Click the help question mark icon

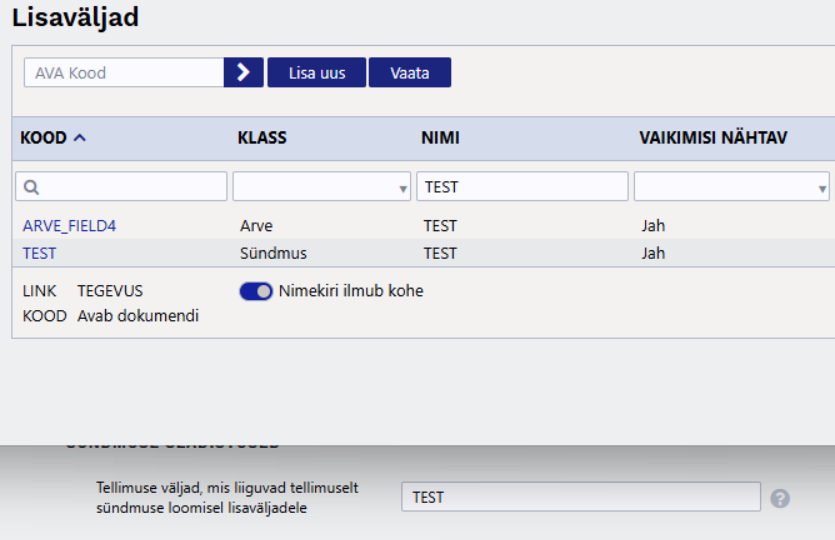(x=780, y=498)
